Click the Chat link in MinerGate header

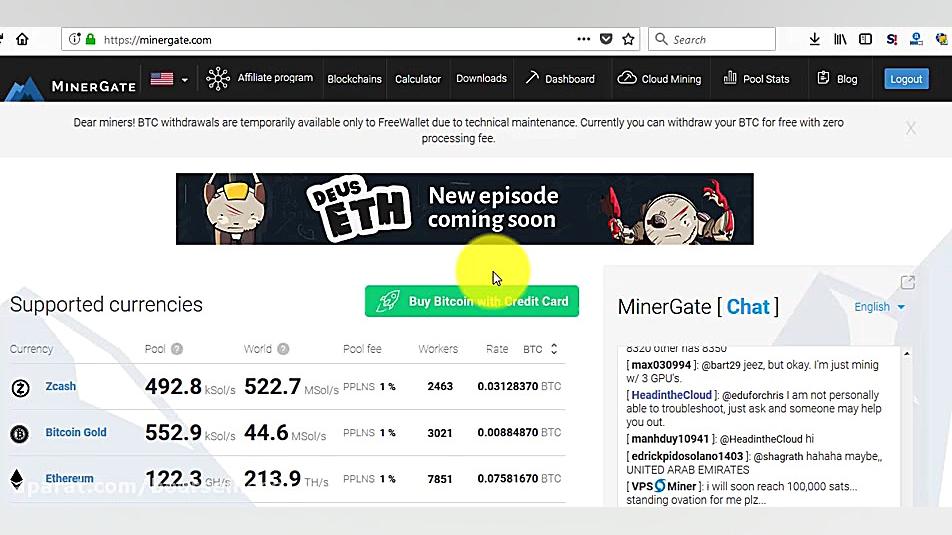[748, 307]
